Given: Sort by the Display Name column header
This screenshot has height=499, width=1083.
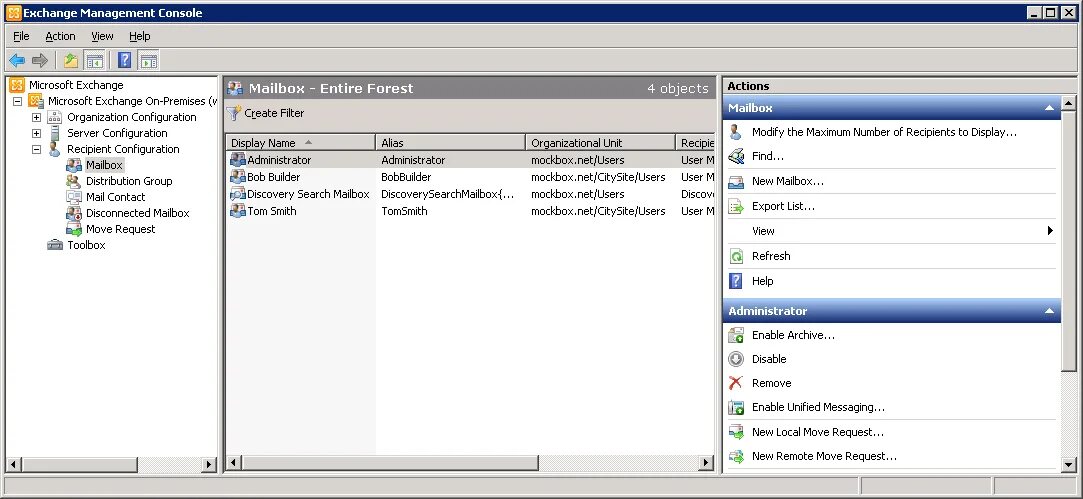Looking at the screenshot, I should 300,142.
